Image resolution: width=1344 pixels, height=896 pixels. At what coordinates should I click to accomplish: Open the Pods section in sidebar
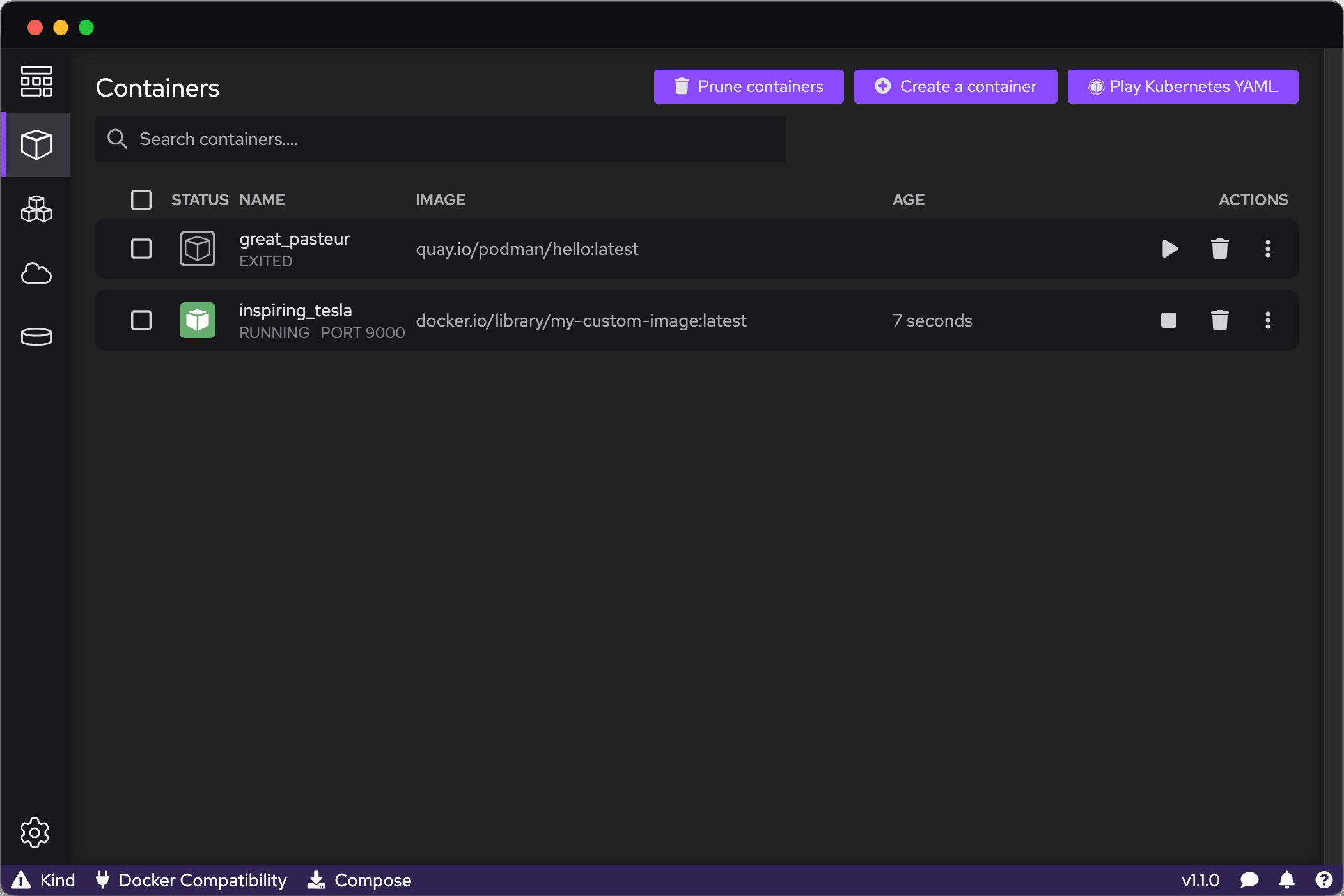point(36,209)
